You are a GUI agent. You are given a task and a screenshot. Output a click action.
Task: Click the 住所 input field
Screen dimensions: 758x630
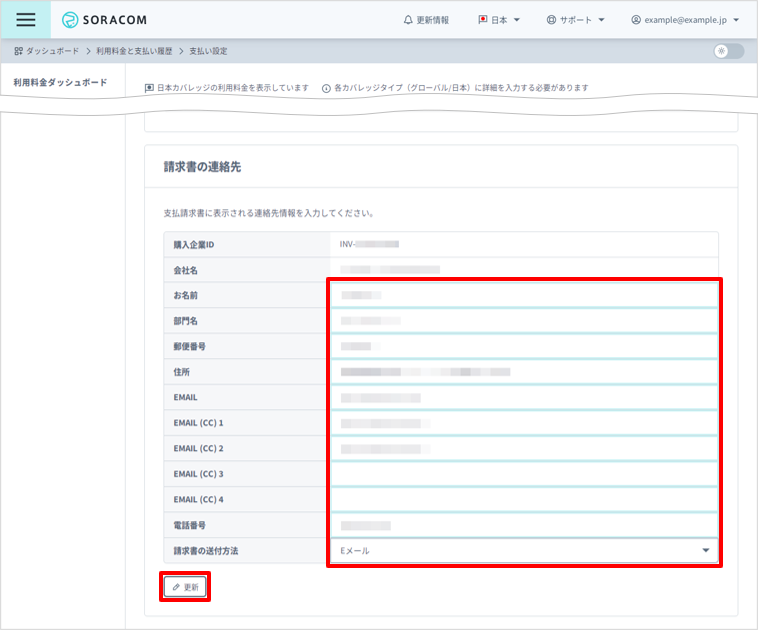click(x=524, y=372)
